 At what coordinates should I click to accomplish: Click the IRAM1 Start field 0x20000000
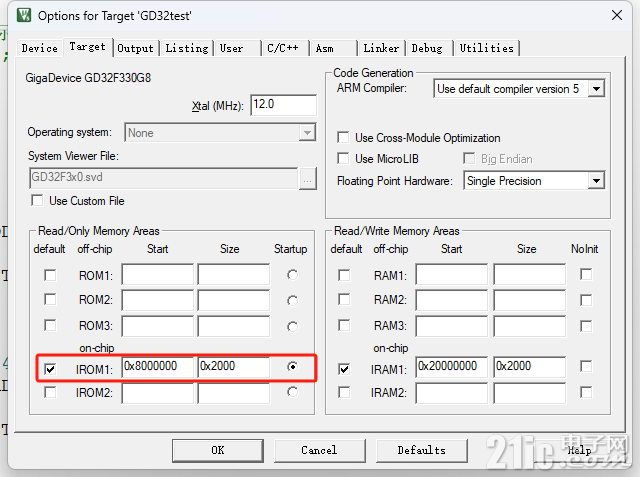tap(452, 367)
